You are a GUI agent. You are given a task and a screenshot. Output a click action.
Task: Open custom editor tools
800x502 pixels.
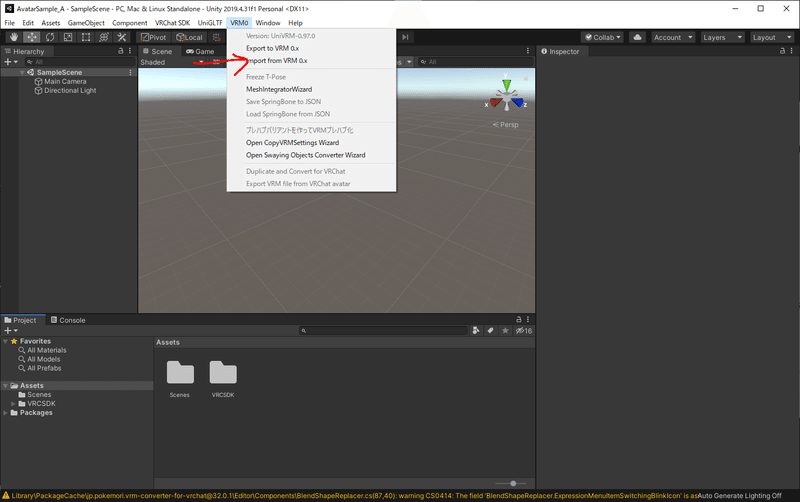click(121, 37)
